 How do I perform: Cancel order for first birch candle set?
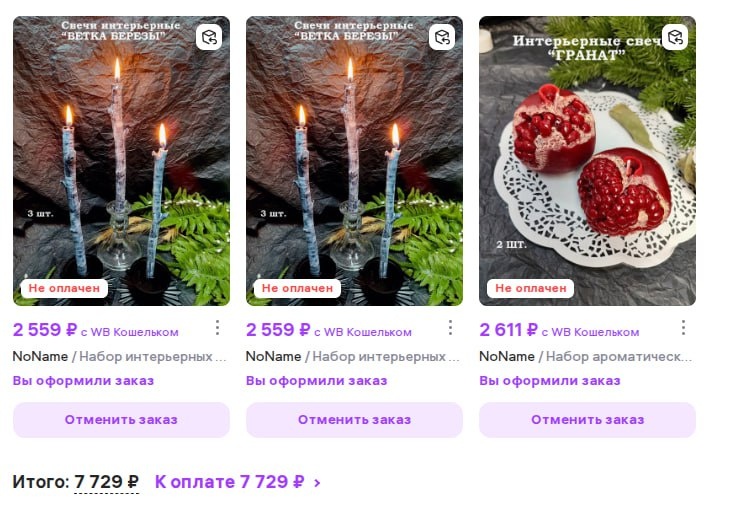[121, 420]
